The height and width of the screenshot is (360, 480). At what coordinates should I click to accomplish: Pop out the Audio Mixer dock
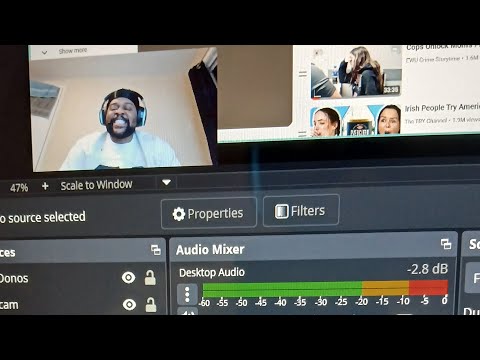446,244
